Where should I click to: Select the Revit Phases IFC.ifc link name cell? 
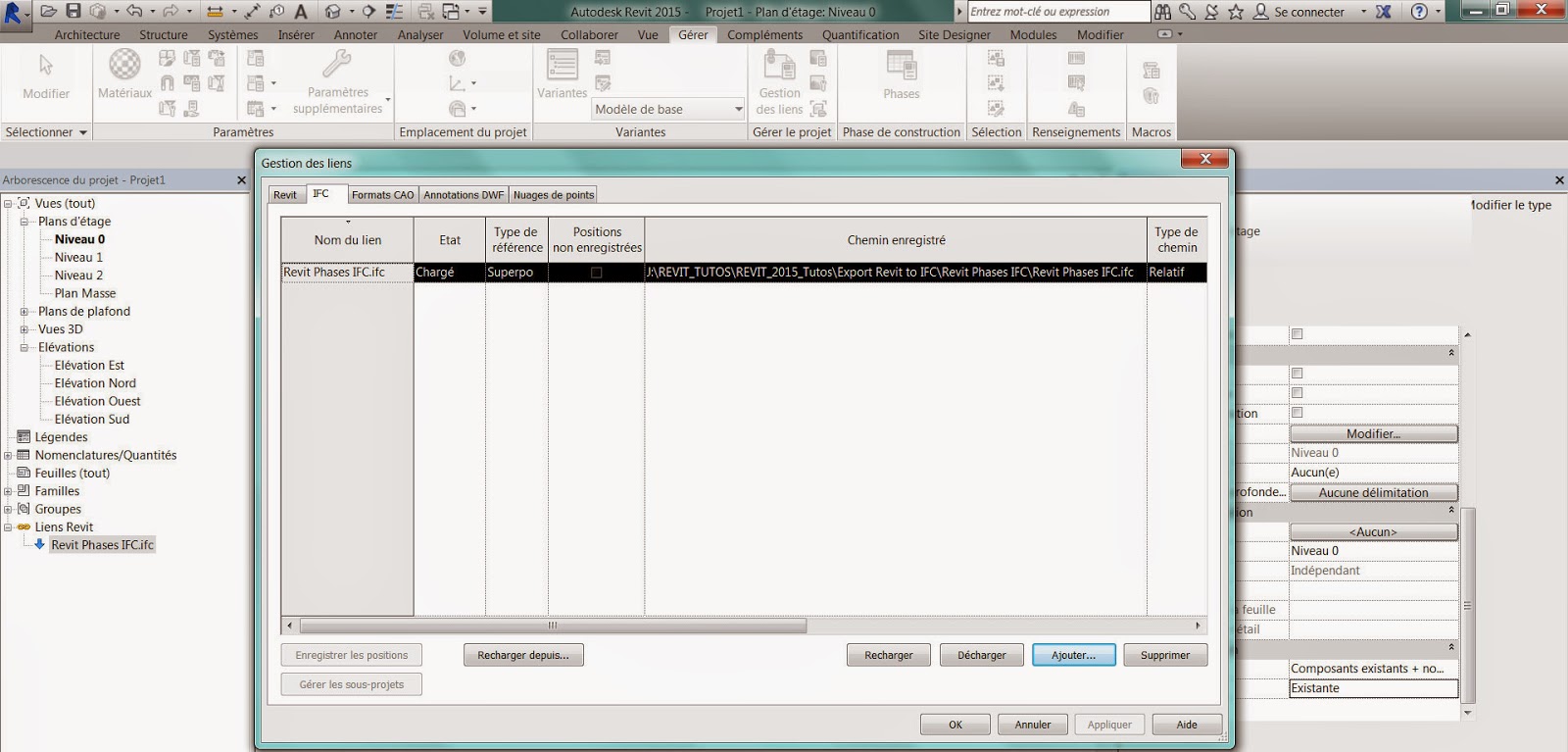coord(347,273)
